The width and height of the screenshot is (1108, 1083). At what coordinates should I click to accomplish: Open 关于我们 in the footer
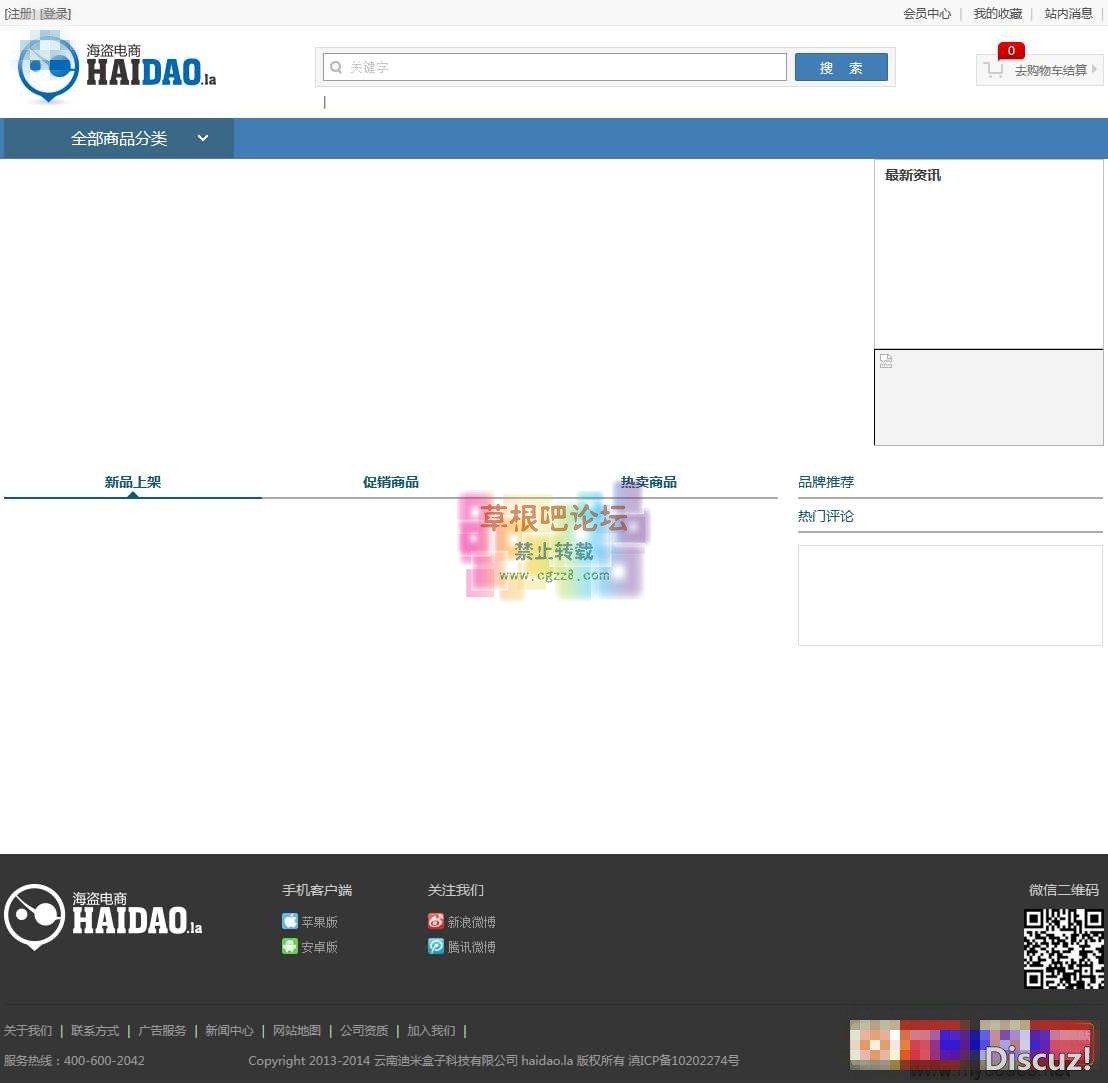click(28, 1030)
